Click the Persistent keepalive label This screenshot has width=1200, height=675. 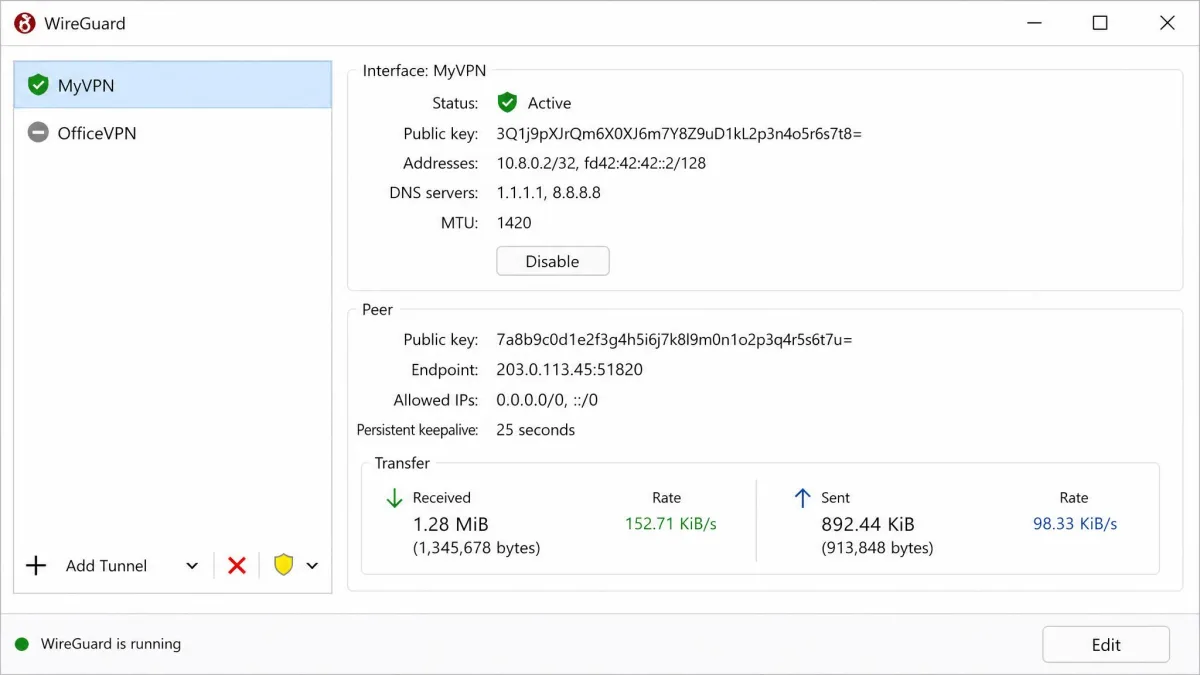(x=418, y=430)
